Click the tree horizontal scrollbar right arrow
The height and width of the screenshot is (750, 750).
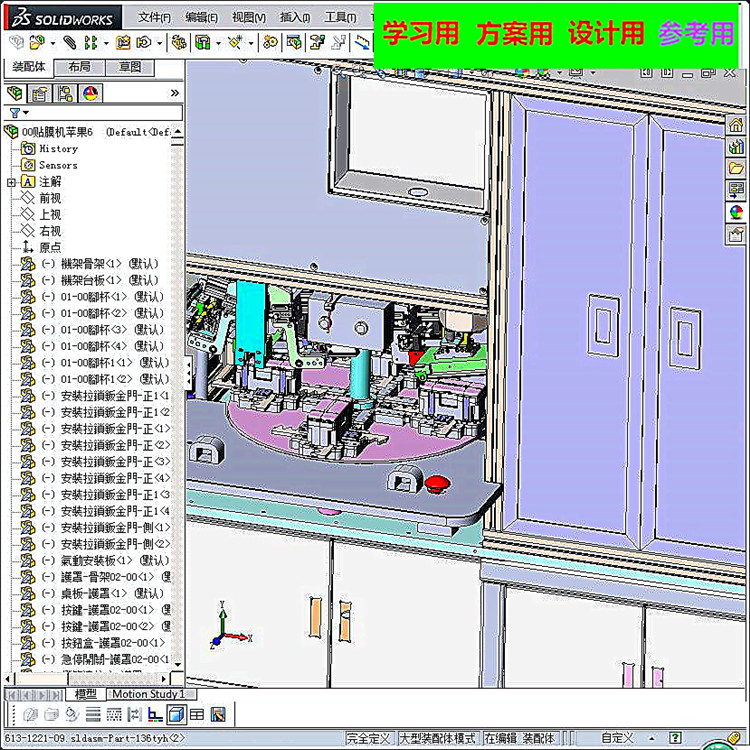[164, 679]
